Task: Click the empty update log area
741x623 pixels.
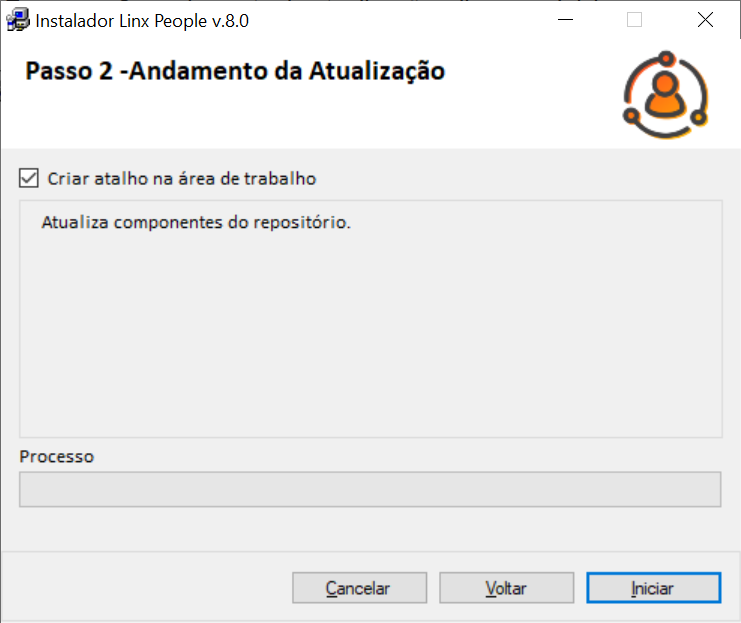Action: point(370,331)
